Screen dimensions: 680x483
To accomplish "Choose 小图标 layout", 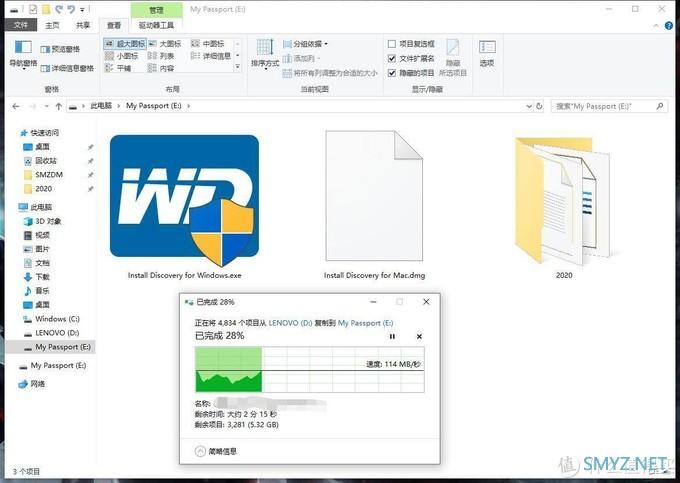I will (122, 56).
